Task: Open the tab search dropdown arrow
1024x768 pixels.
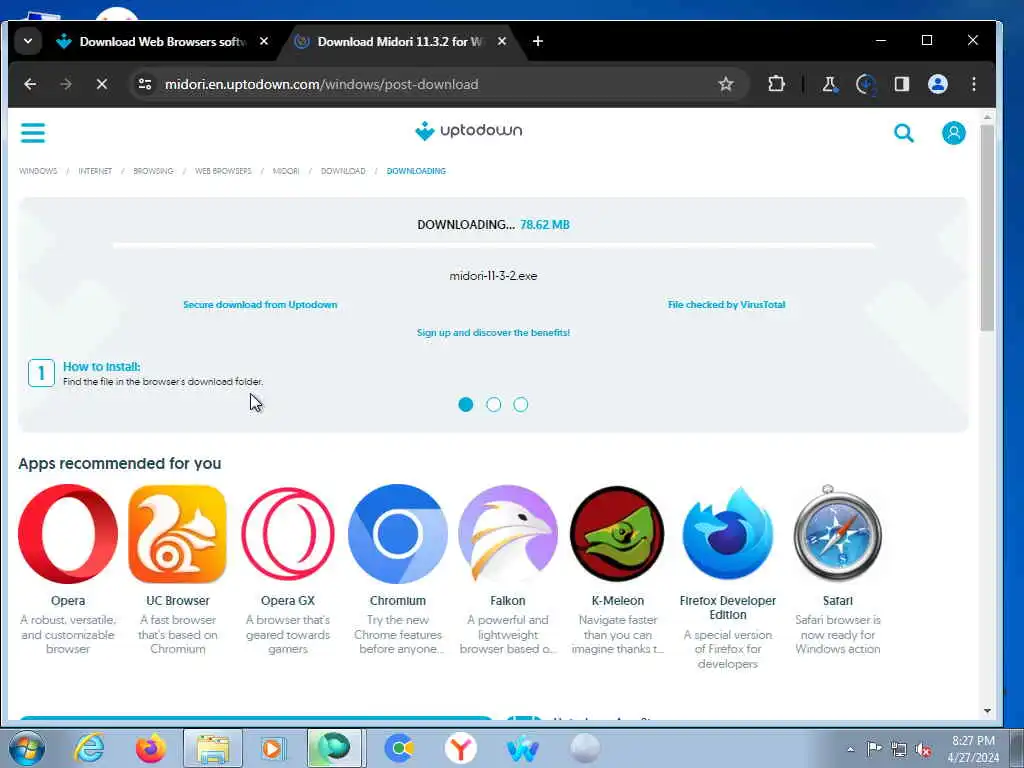Action: (28, 41)
